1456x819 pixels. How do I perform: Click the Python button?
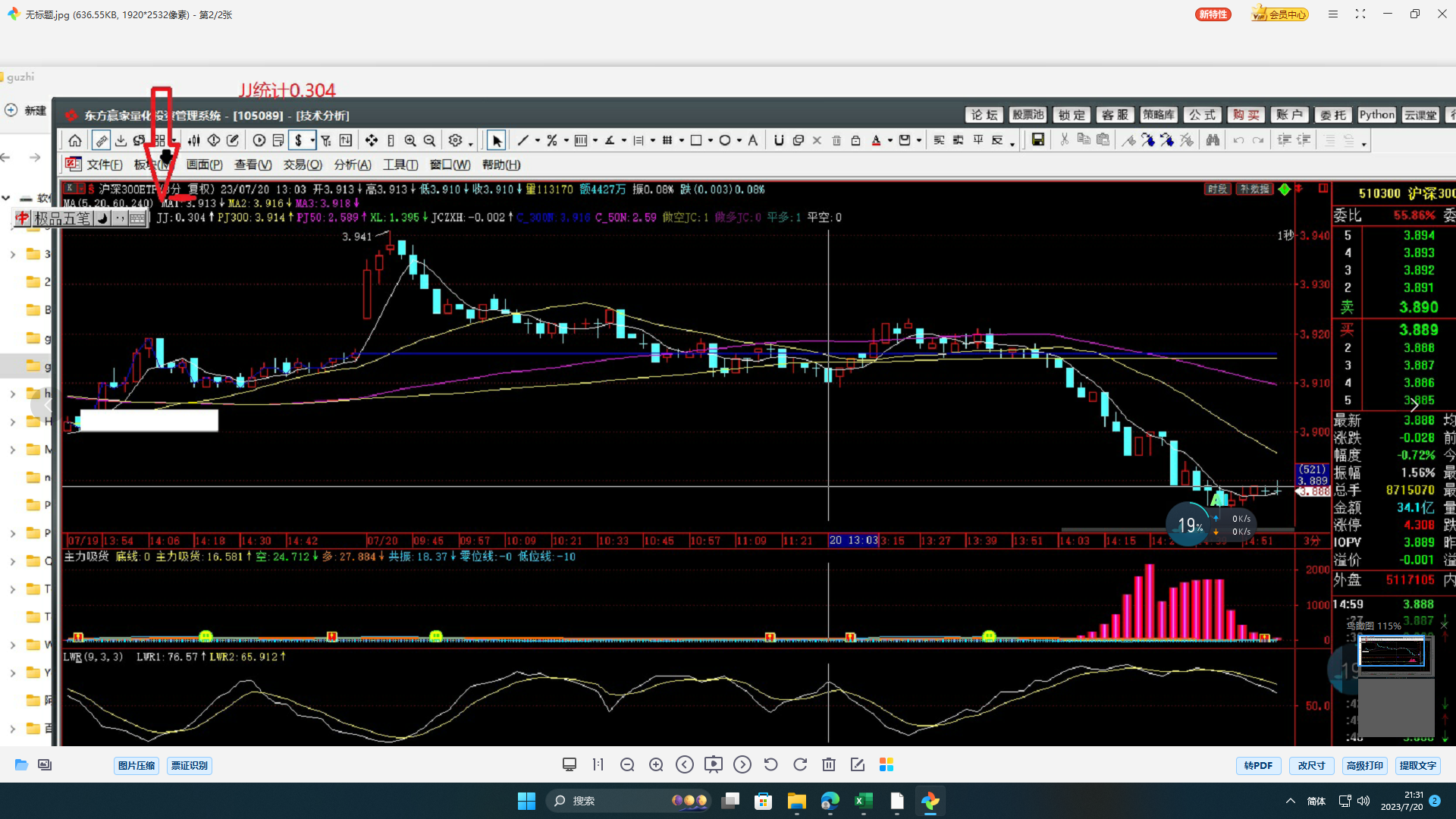[x=1376, y=115]
